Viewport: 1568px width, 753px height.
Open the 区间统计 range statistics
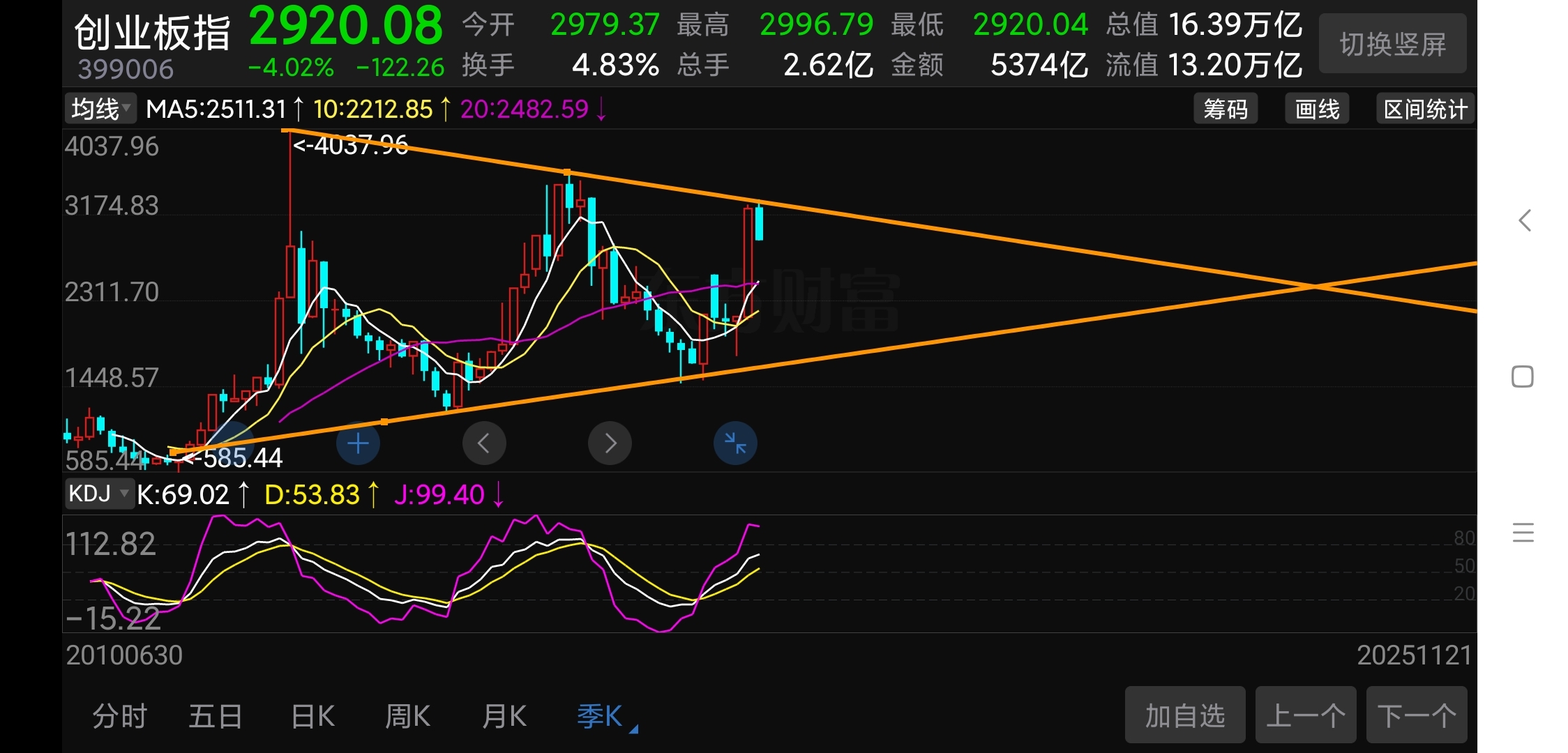click(1425, 109)
